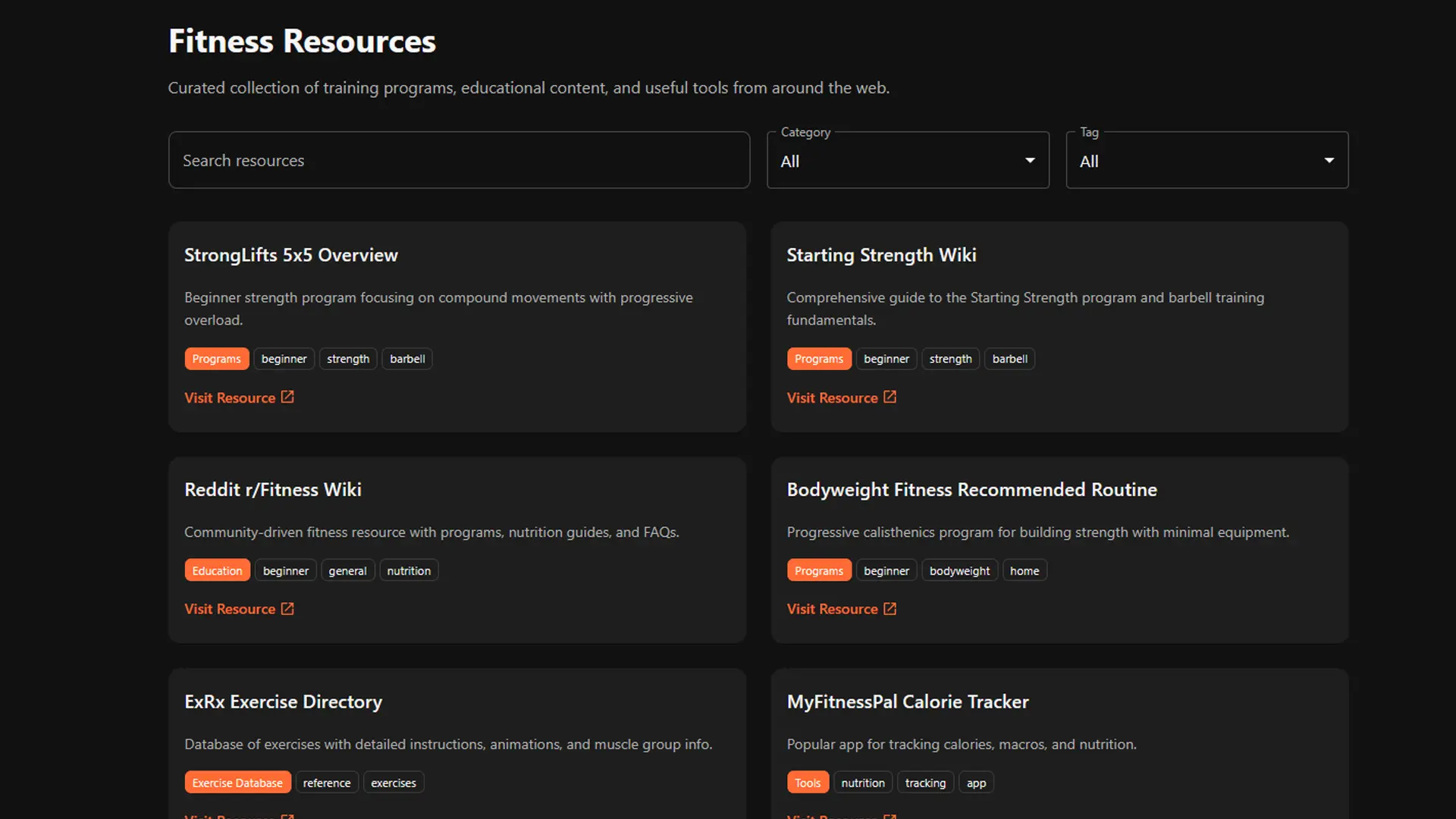This screenshot has height=819, width=1456.
Task: Click the external link icon on Reddit r/Fitness Wiki
Action: tap(287, 608)
